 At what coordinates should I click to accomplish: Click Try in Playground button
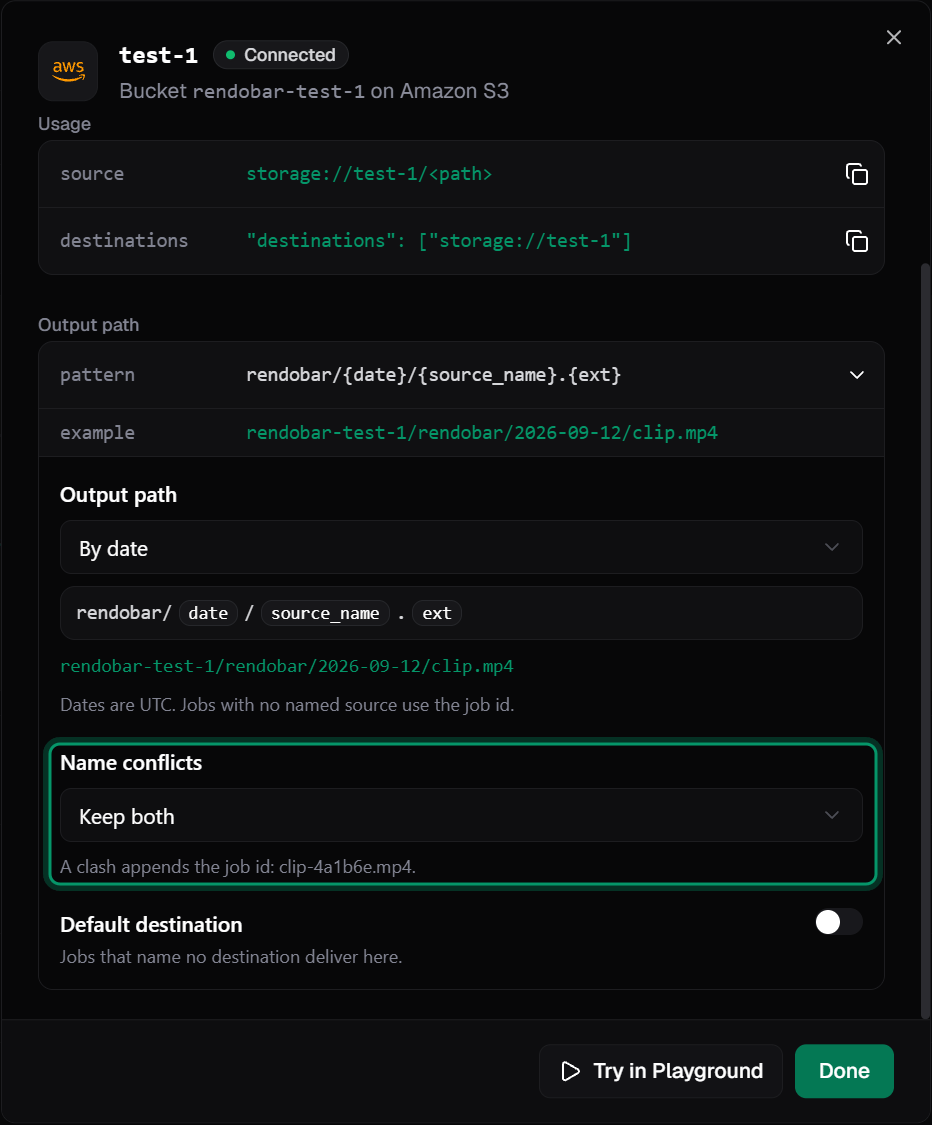tap(661, 1071)
